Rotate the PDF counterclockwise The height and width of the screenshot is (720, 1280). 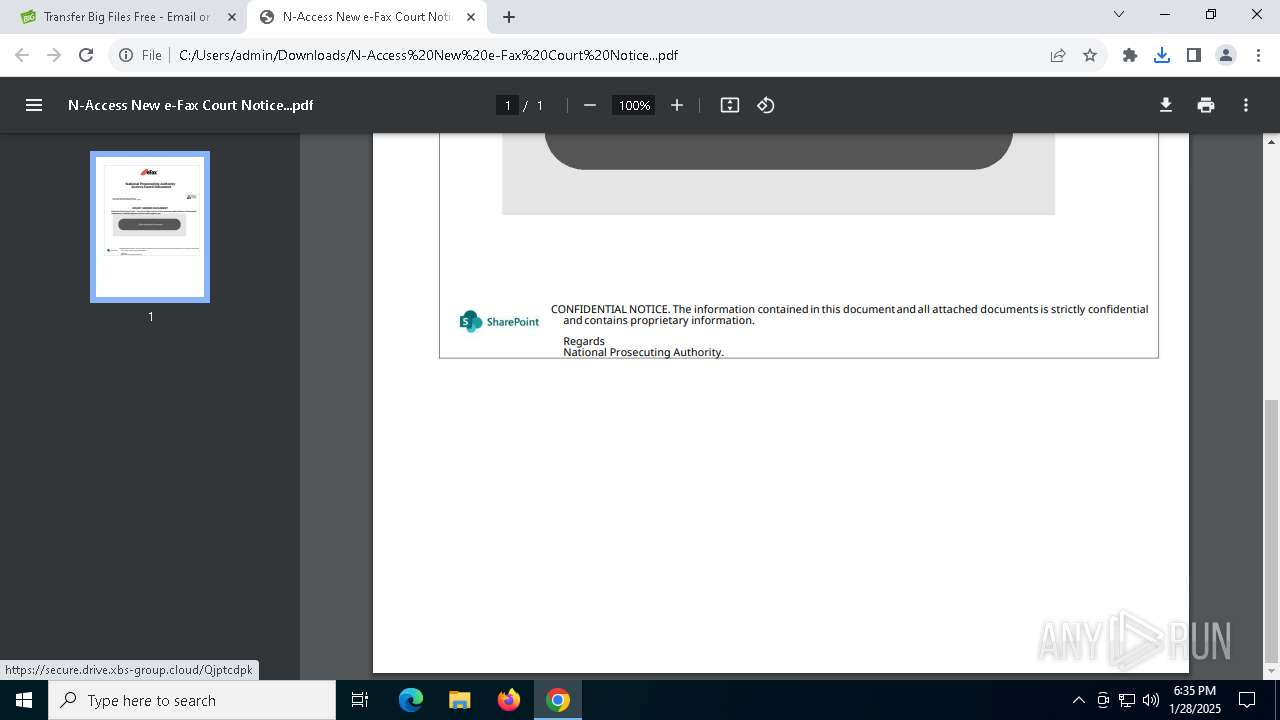click(766, 105)
